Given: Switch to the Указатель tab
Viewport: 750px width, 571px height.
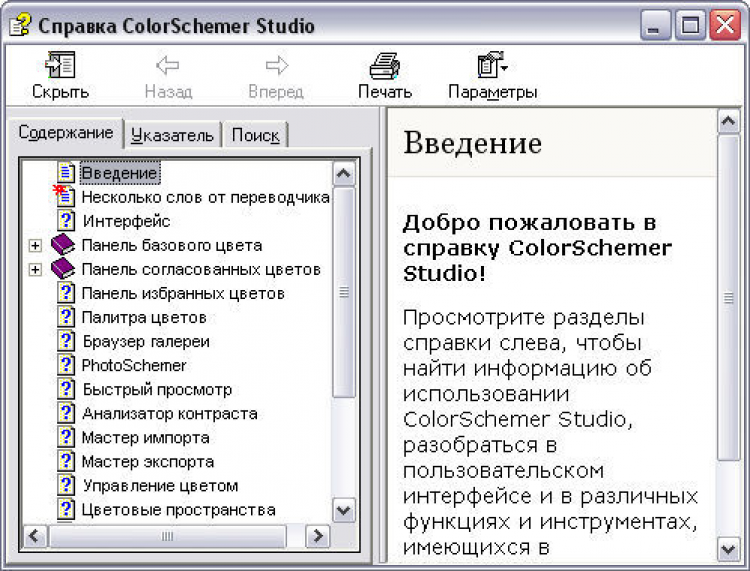Looking at the screenshot, I should coord(172,135).
